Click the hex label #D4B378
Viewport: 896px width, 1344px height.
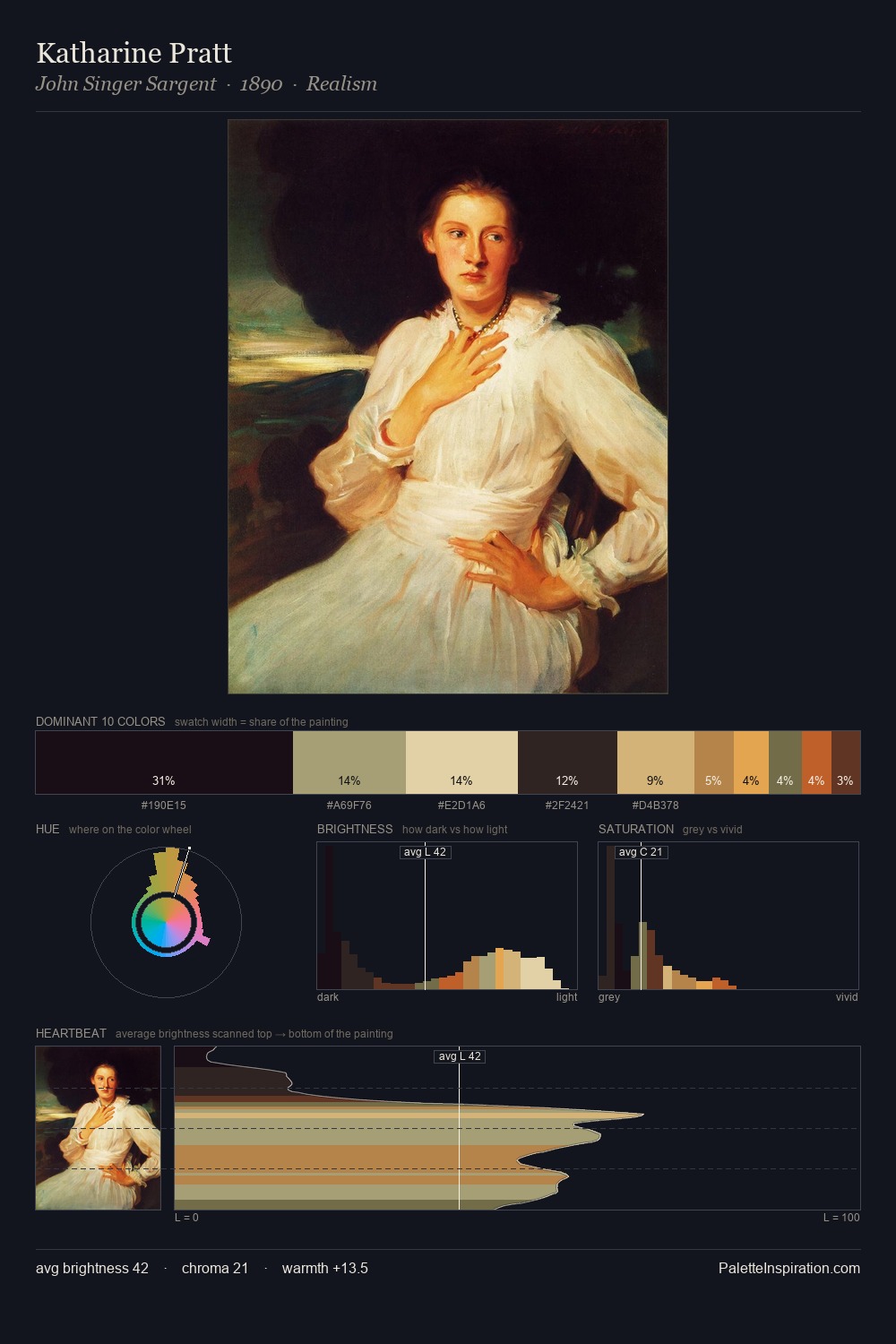pyautogui.click(x=656, y=806)
